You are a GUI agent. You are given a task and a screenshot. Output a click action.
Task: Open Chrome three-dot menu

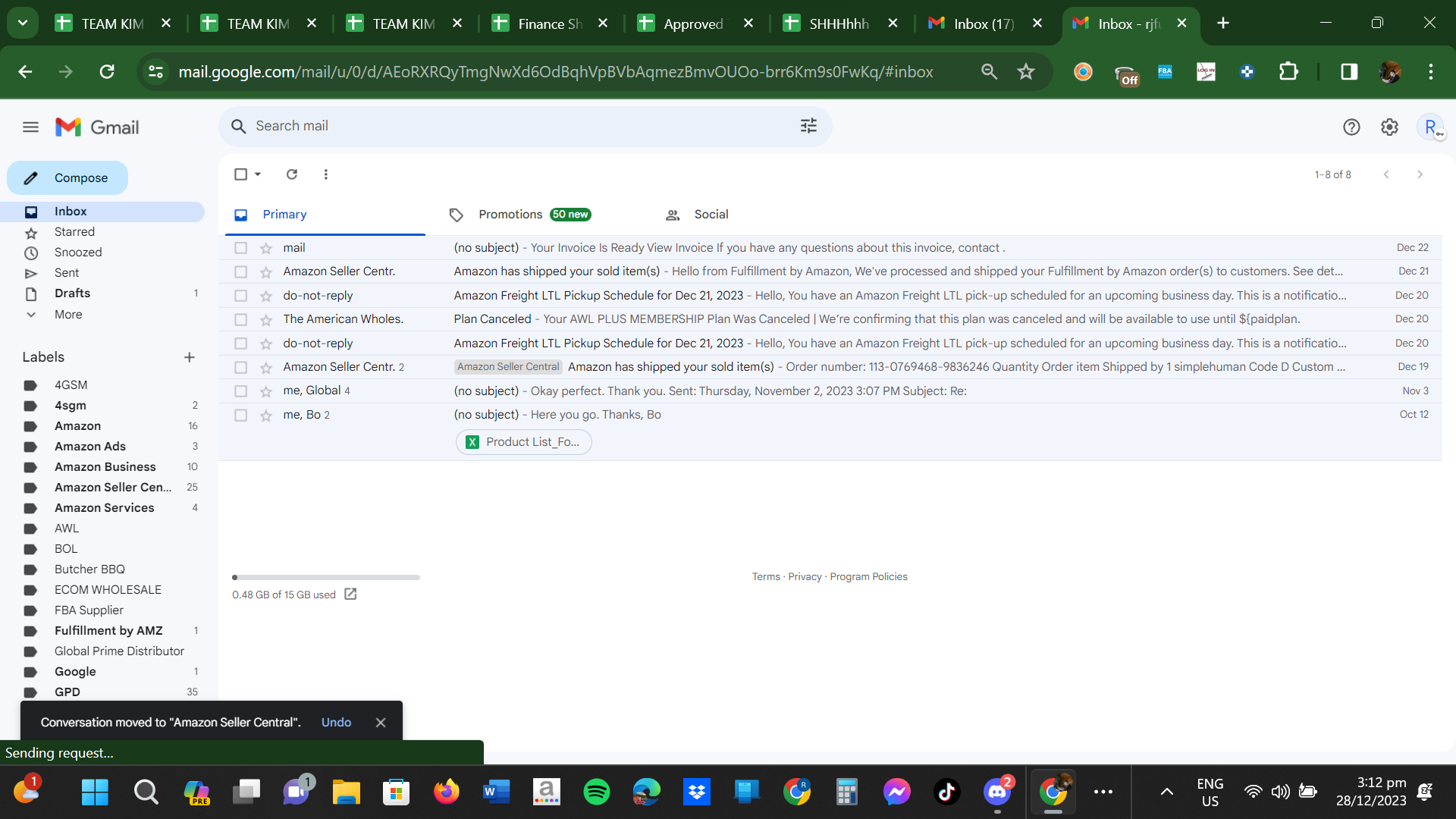pos(1431,72)
